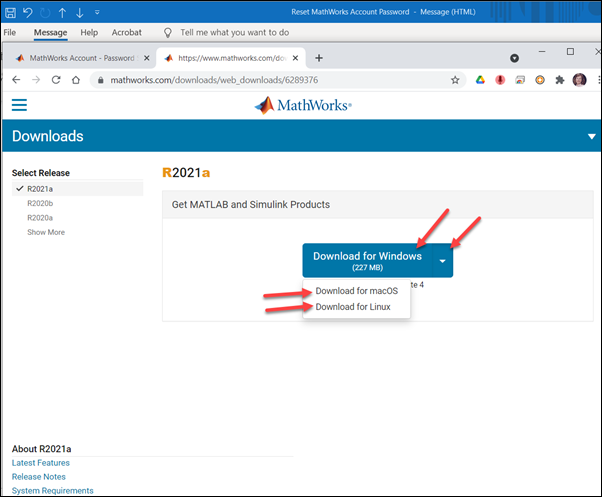
Task: Open the System Requirements link
Action: click(x=53, y=490)
